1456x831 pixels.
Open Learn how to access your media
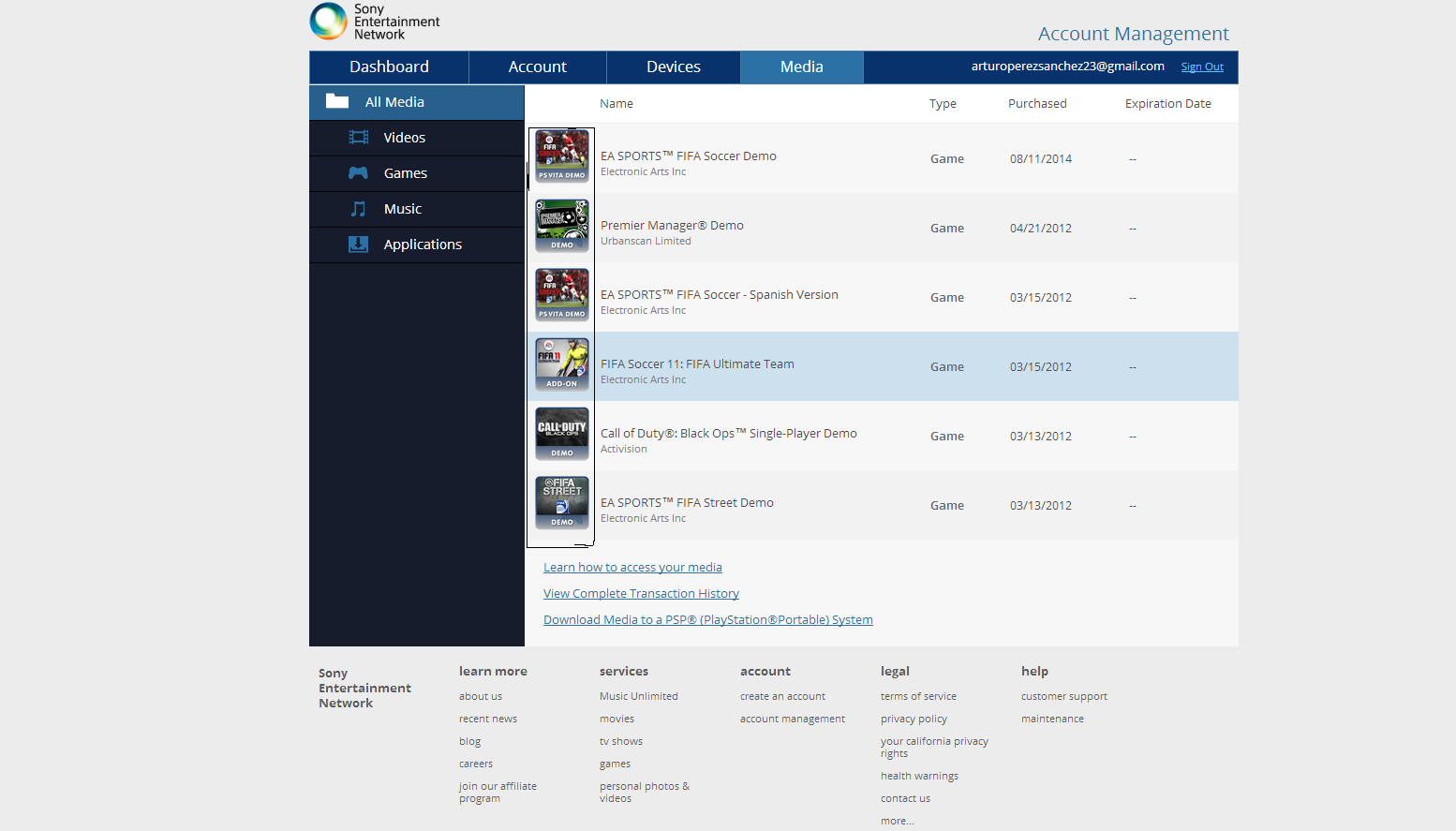(632, 567)
